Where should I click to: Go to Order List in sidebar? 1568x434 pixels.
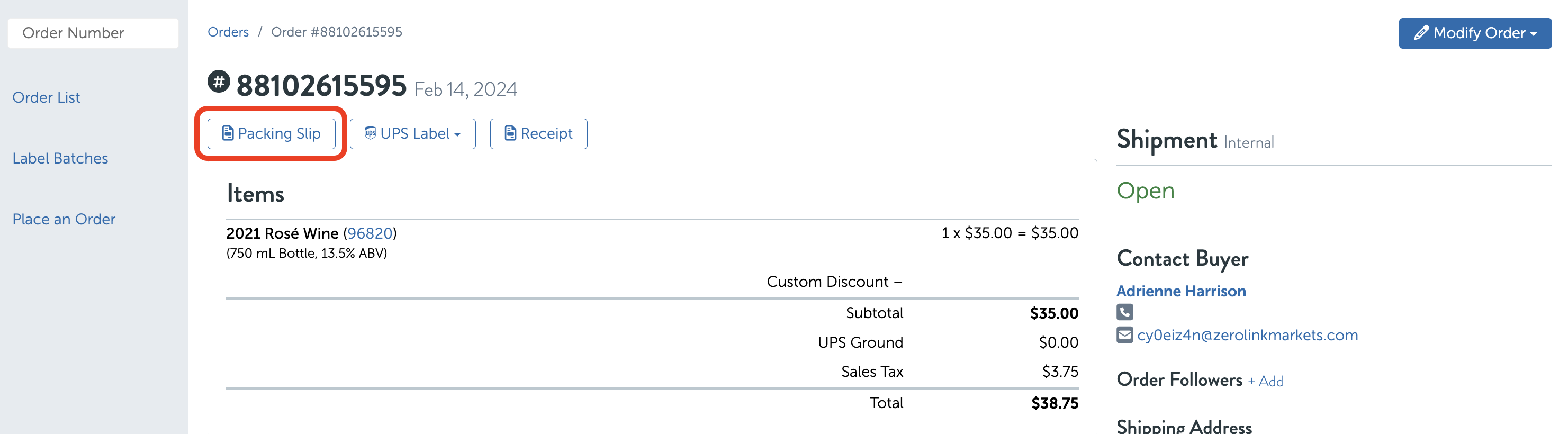(x=46, y=97)
